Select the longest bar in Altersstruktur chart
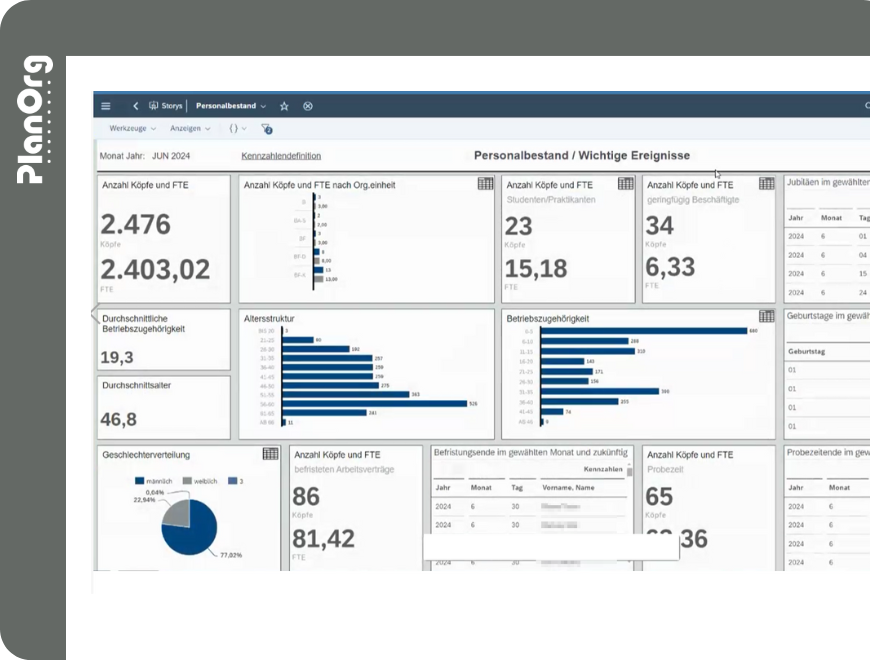 [374, 403]
